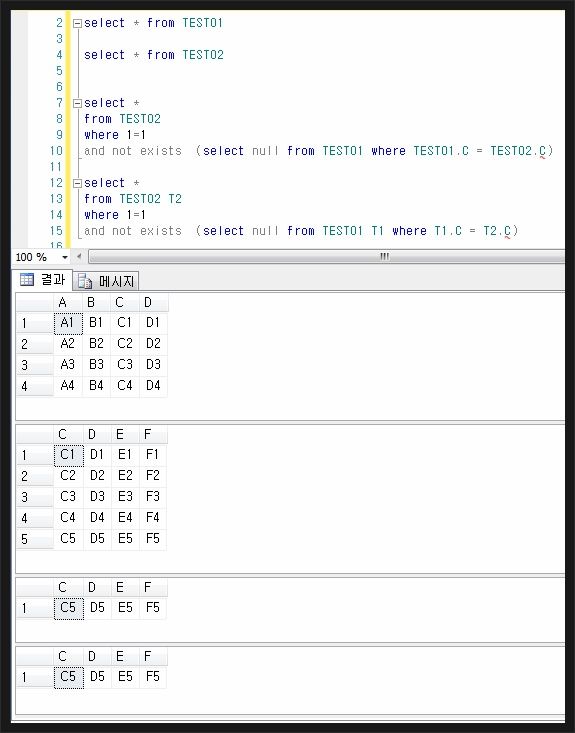Click the results grid icon on 결과 tab
Viewport: 575px width, 733px height.
pyautogui.click(x=27, y=280)
